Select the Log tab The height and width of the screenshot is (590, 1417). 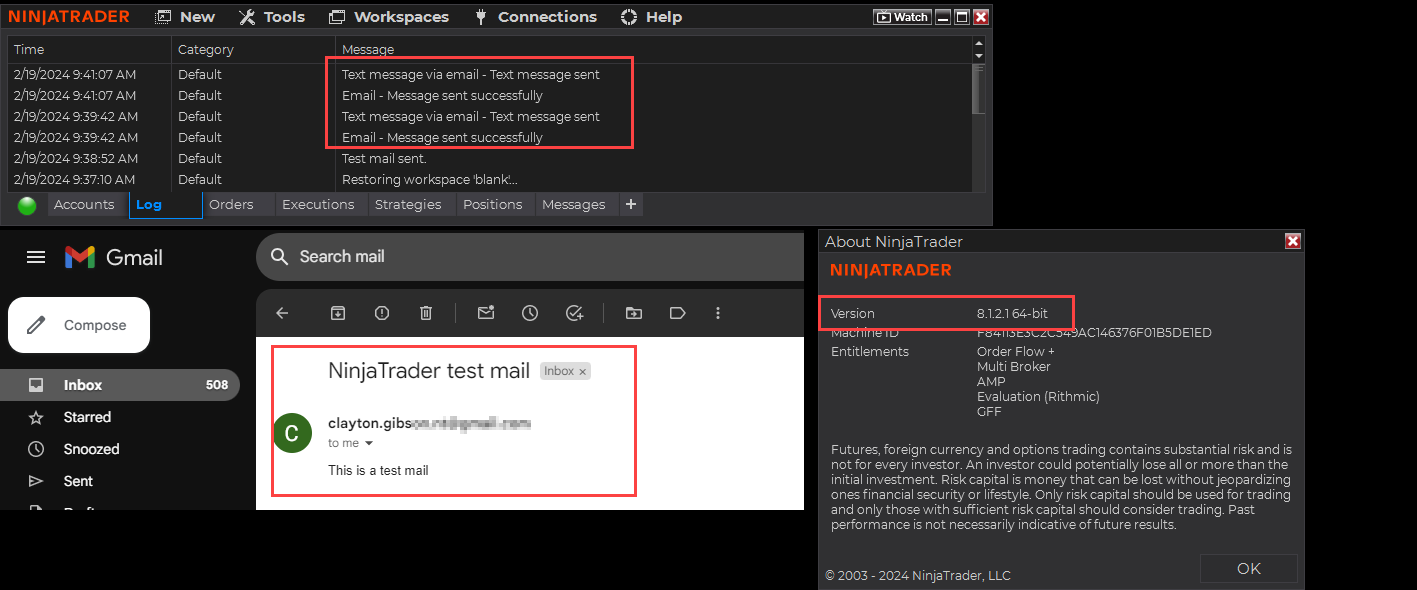pyautogui.click(x=165, y=205)
